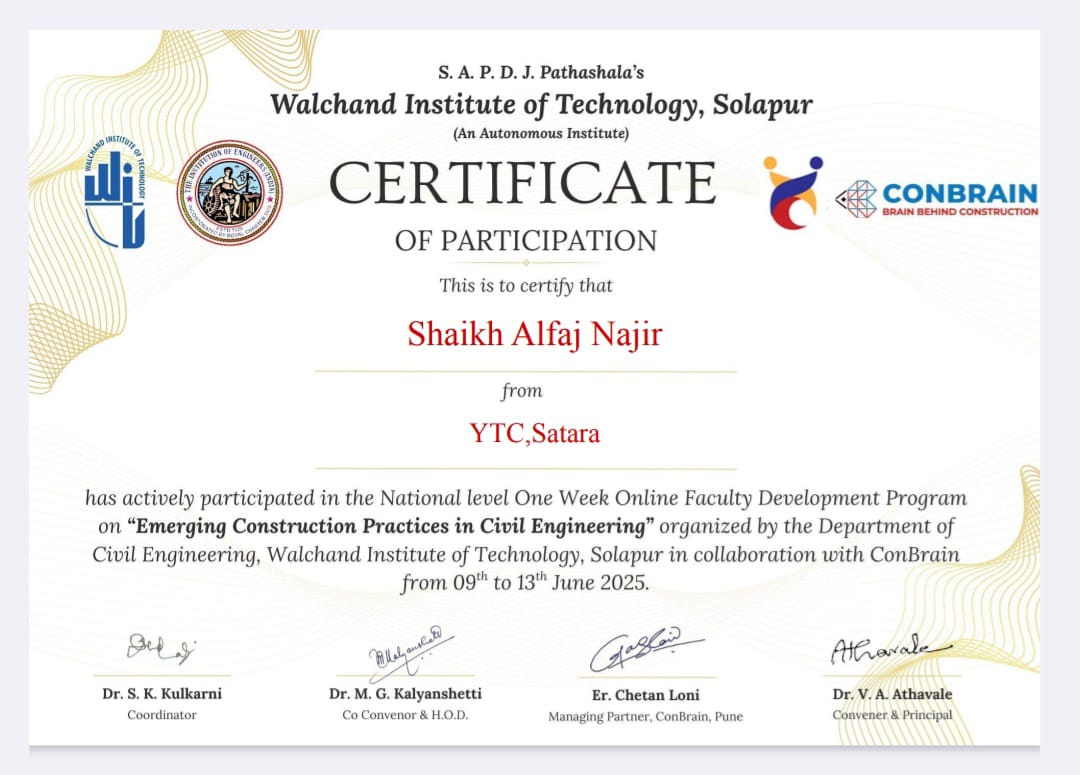Click 'Brain Behind Construction' tagline
This screenshot has height=775, width=1080.
(960, 211)
